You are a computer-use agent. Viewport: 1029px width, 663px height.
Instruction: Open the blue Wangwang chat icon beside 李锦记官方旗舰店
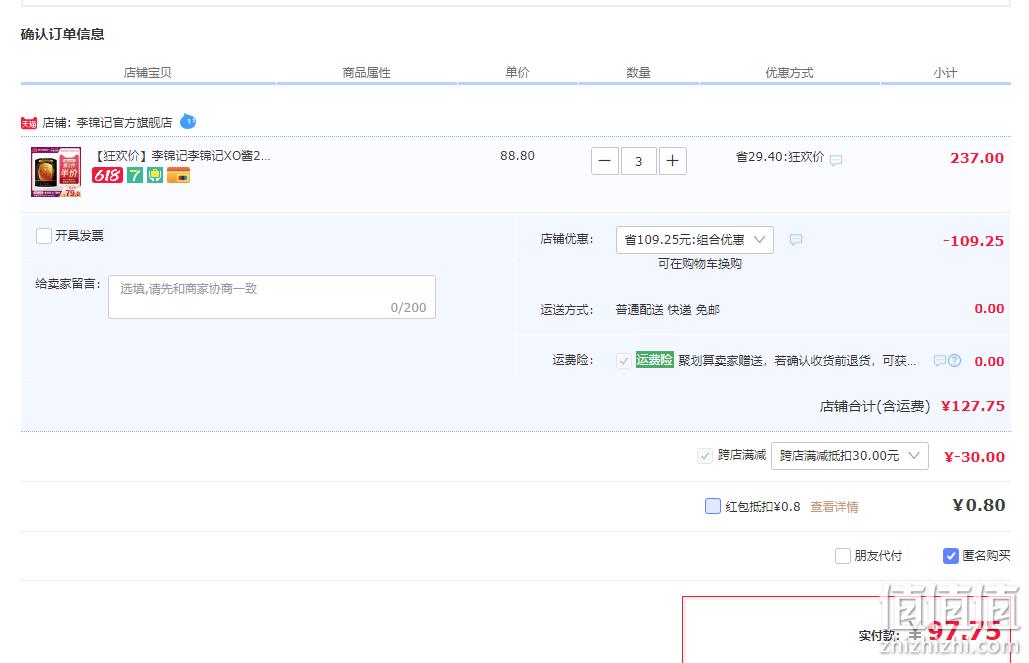click(x=188, y=121)
